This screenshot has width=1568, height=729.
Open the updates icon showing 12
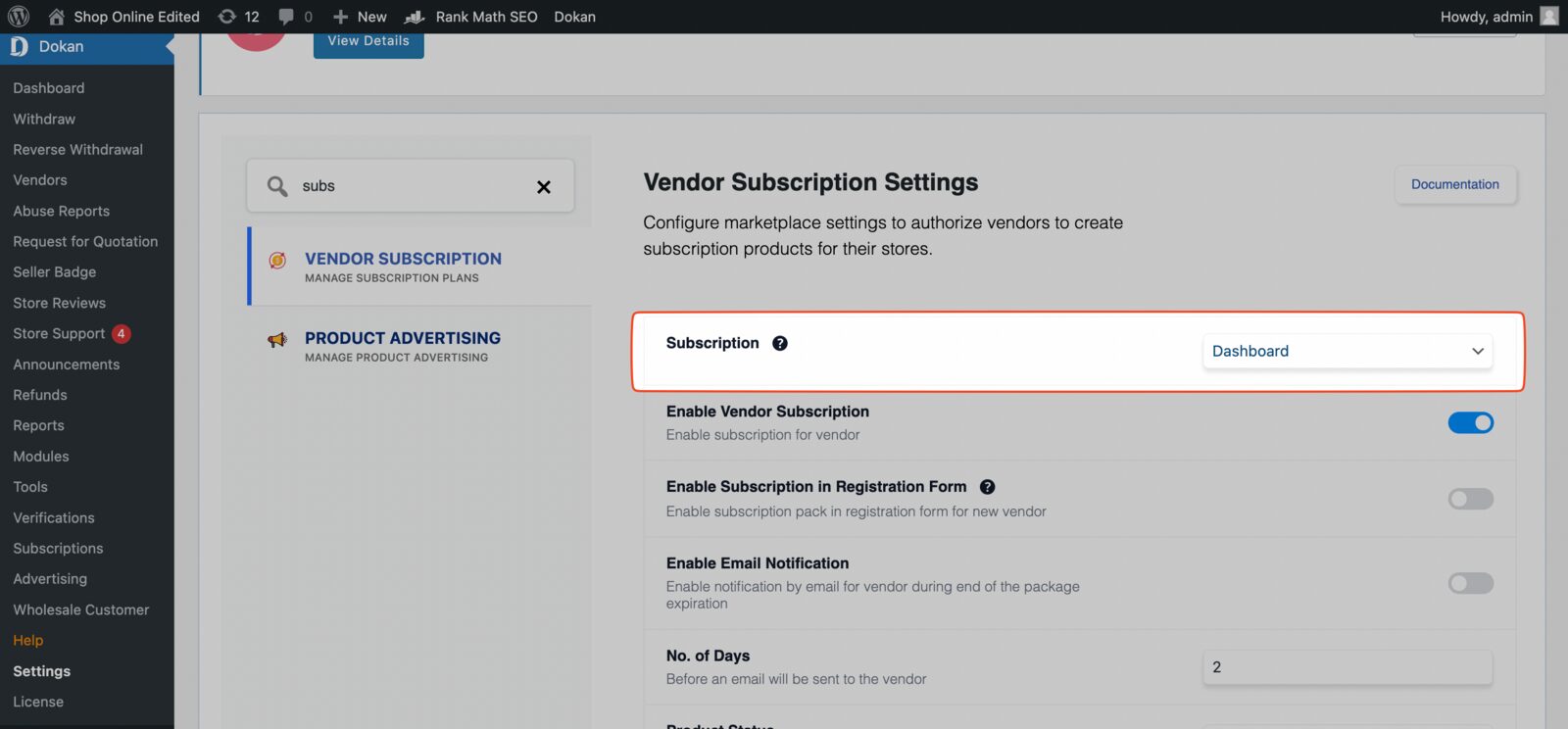(226, 17)
